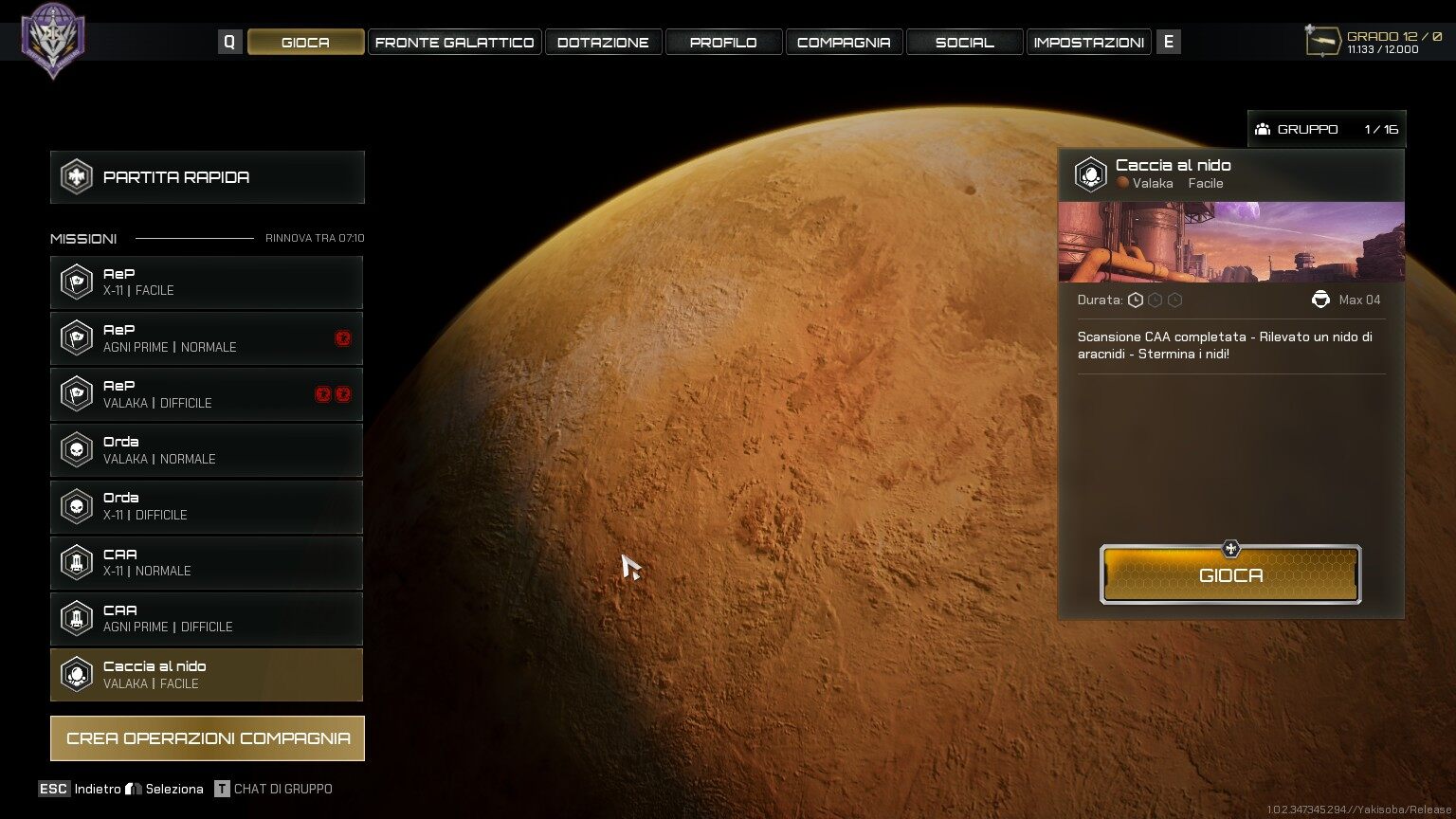Click the skull icon for Orda Valaka Normale
1456x819 pixels.
pyautogui.click(x=77, y=450)
